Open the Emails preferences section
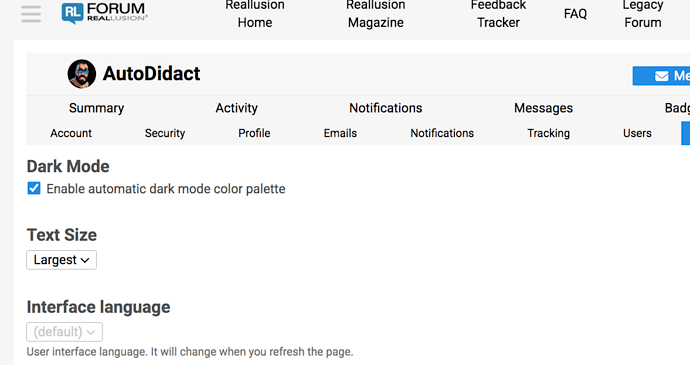Image resolution: width=690 pixels, height=365 pixels. click(340, 133)
